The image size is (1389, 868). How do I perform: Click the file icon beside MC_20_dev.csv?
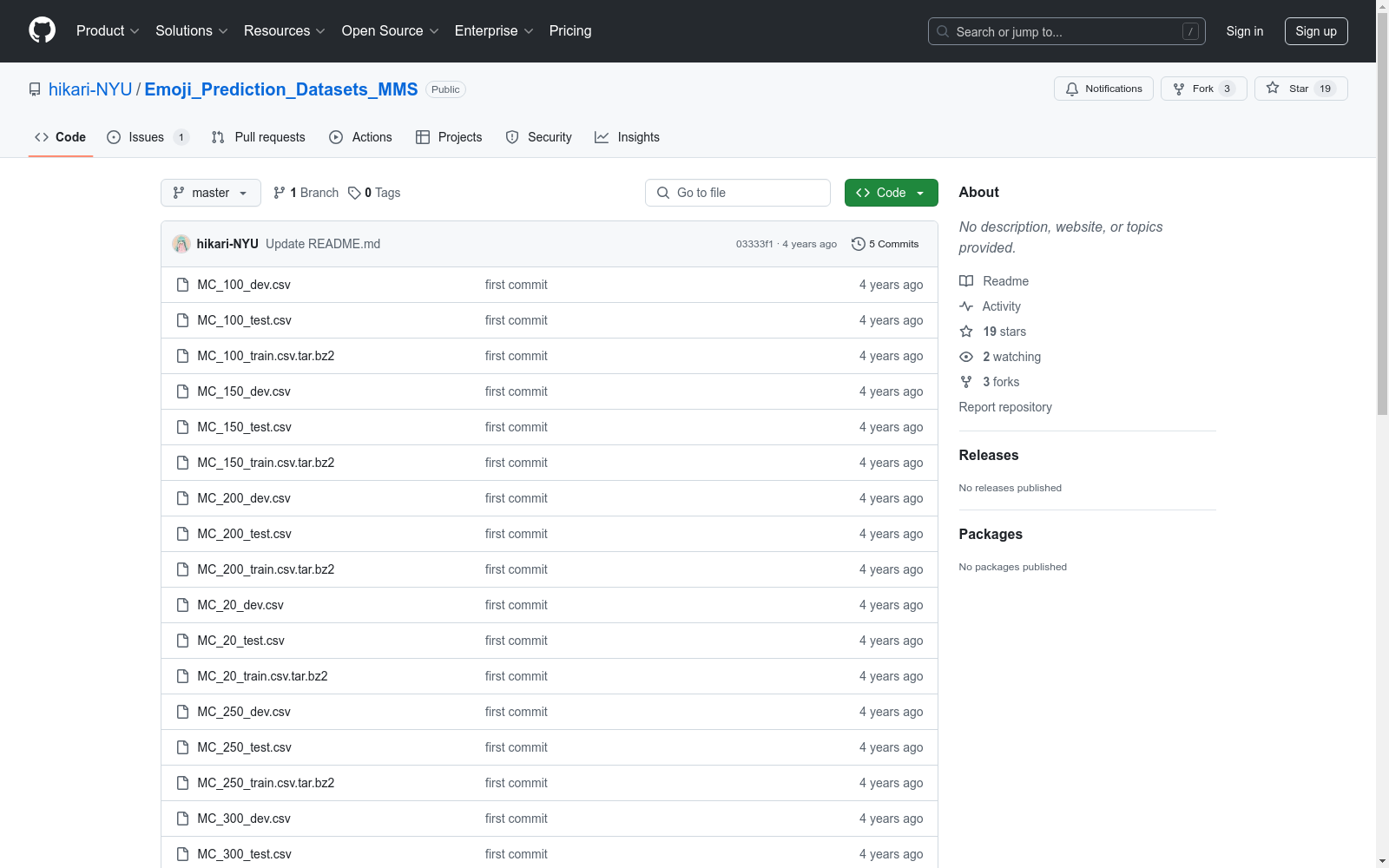182,605
